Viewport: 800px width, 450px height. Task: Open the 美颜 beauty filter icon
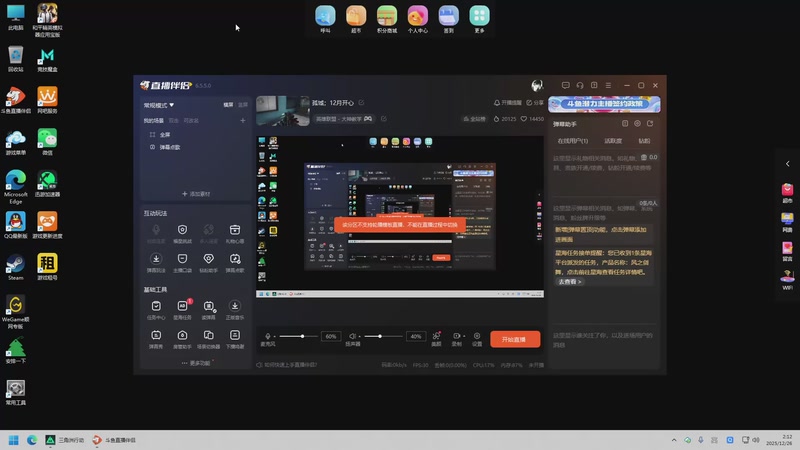(436, 338)
